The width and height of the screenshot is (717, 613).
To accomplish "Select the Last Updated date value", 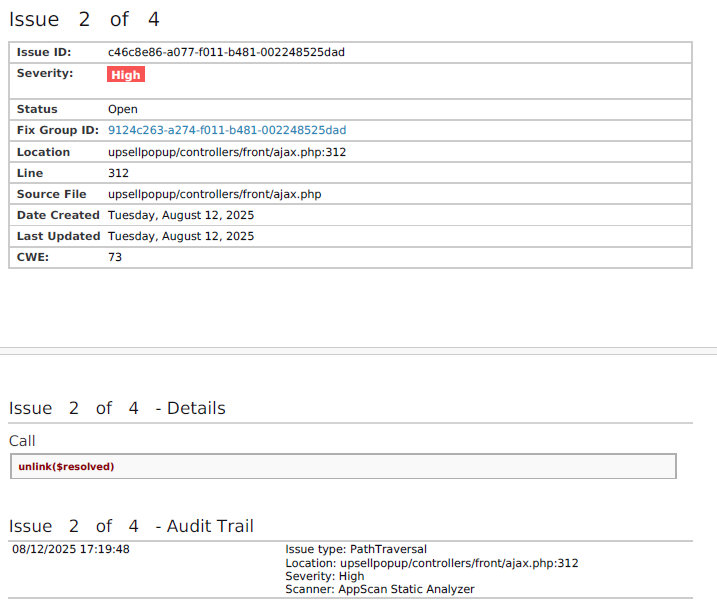I will pyautogui.click(x=181, y=236).
